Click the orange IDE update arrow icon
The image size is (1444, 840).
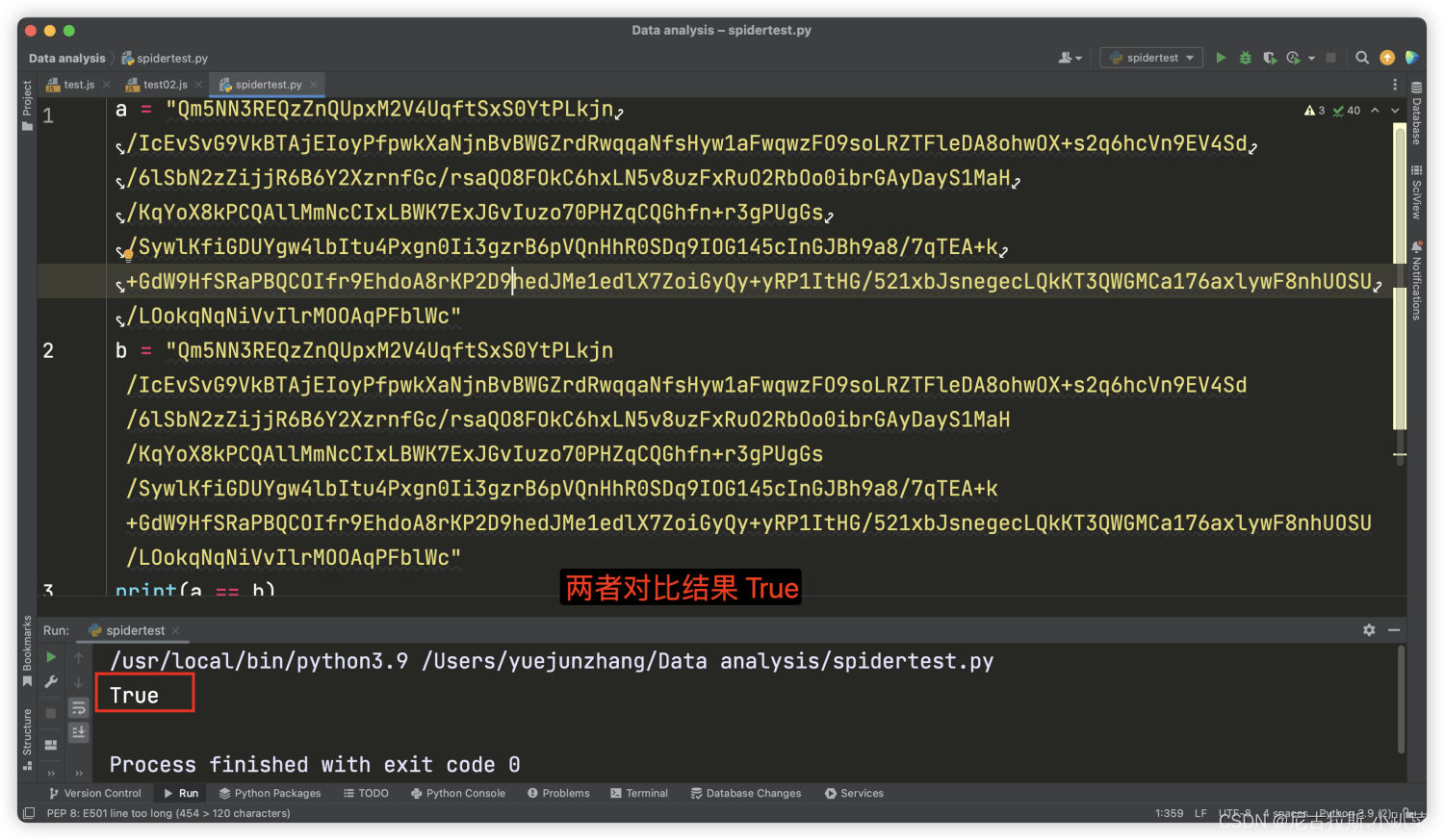(1387, 58)
